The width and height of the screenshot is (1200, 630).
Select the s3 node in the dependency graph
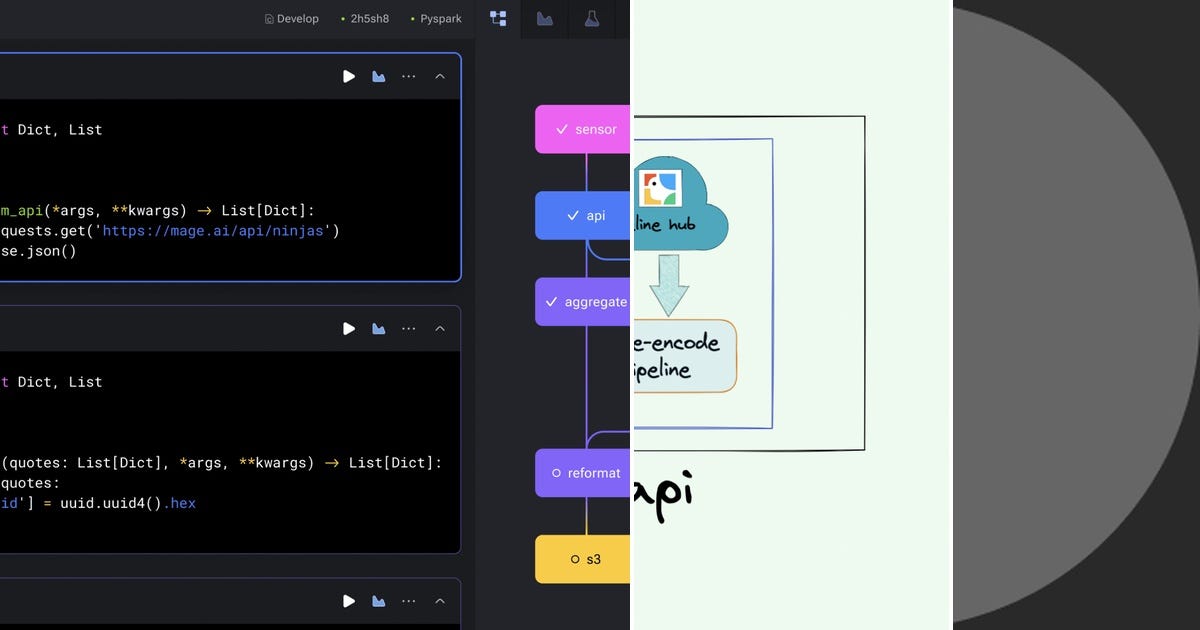click(x=585, y=559)
